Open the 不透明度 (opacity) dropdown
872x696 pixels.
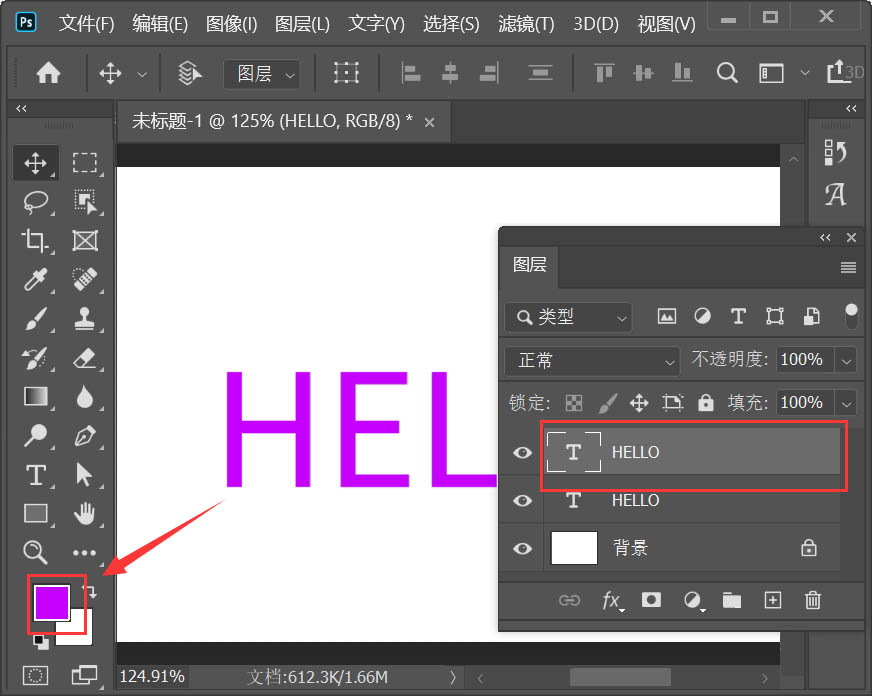coord(846,361)
